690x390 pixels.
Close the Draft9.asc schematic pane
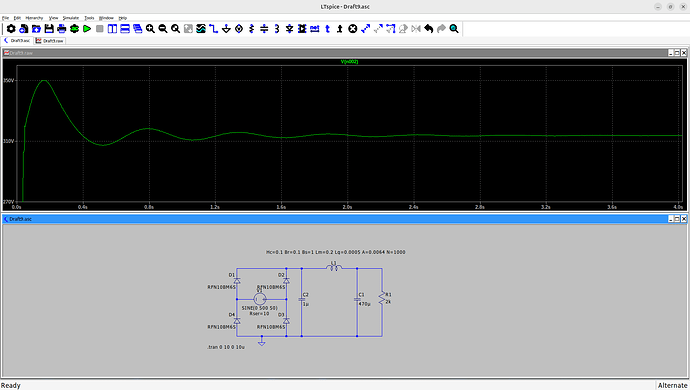(684, 219)
